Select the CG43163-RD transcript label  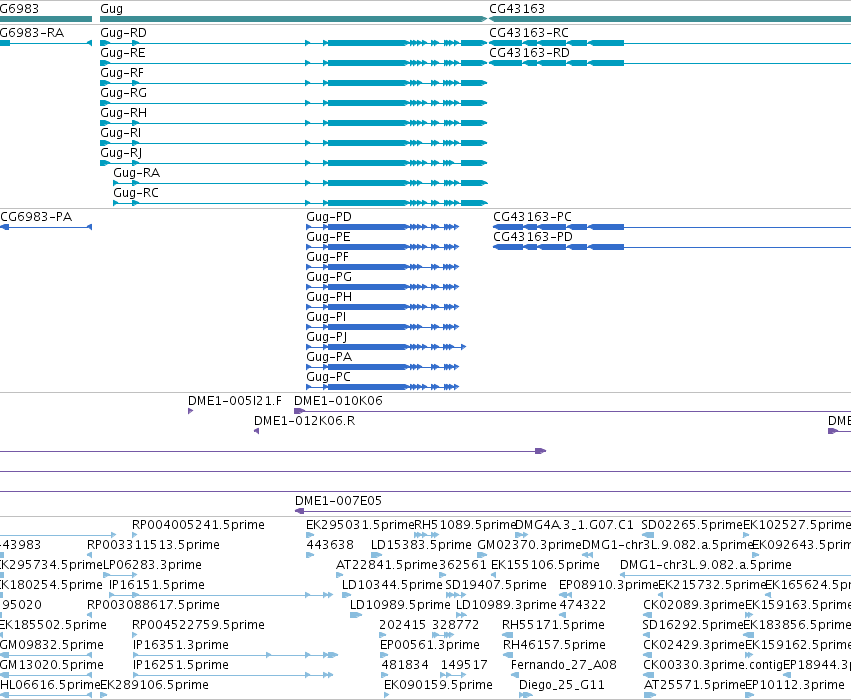(529, 53)
